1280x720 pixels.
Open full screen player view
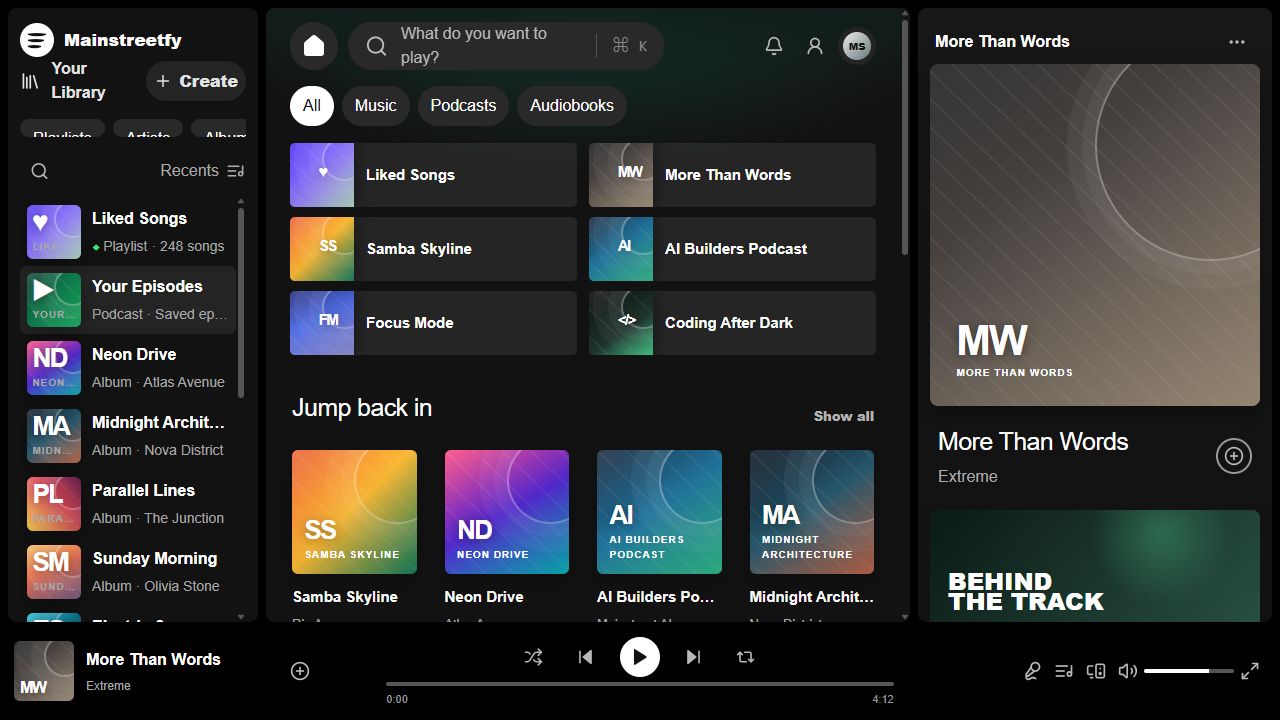1250,671
